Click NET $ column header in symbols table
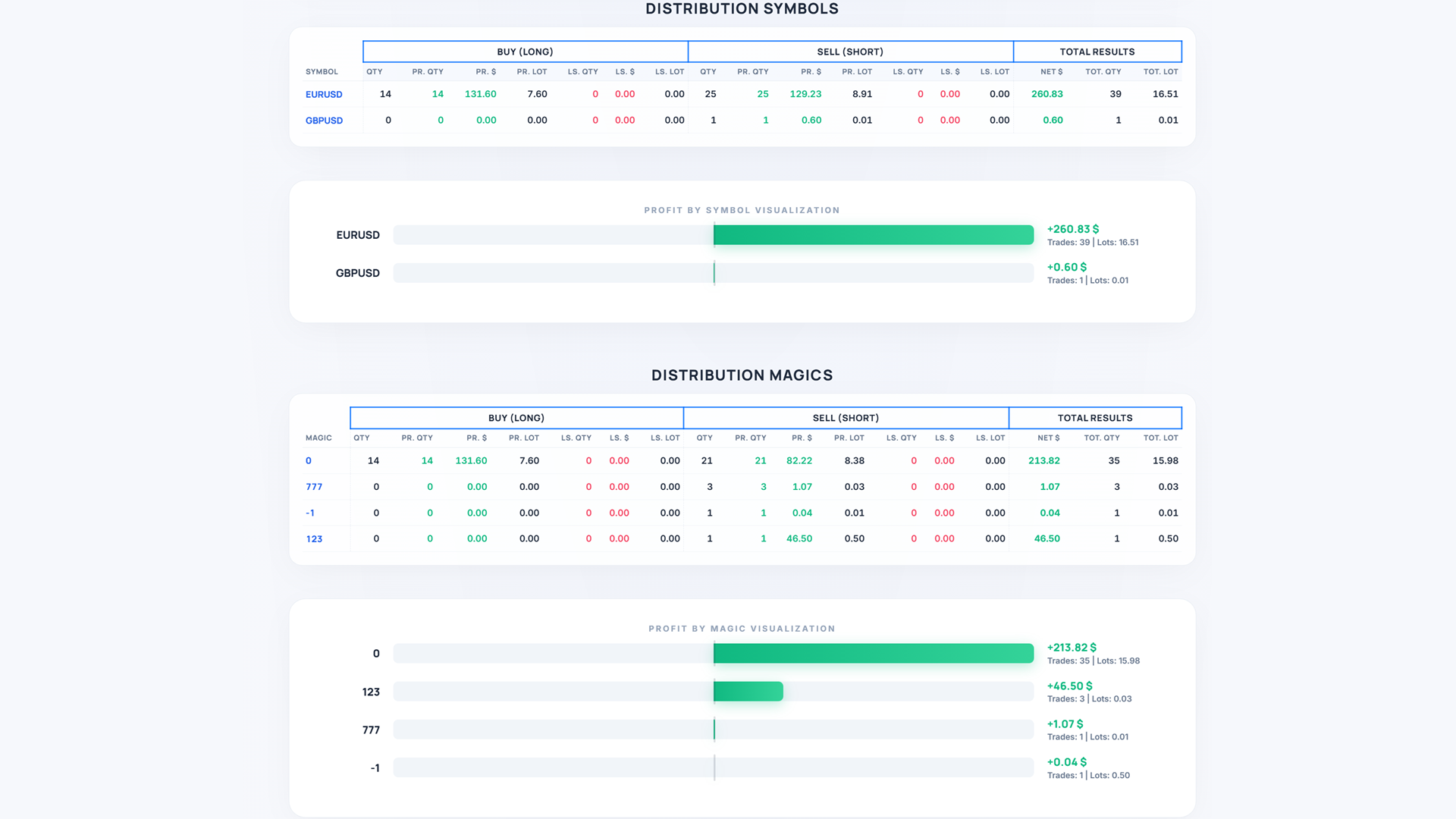 click(1051, 72)
